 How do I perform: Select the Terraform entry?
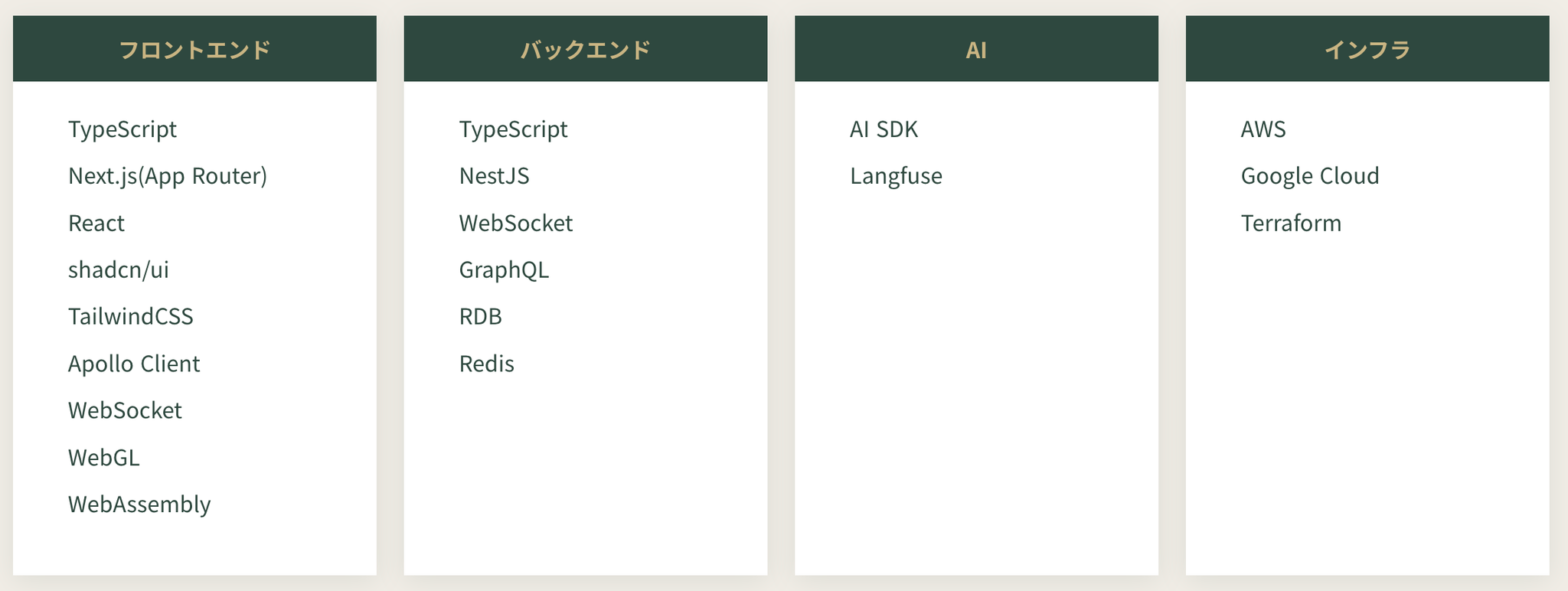tap(1291, 224)
